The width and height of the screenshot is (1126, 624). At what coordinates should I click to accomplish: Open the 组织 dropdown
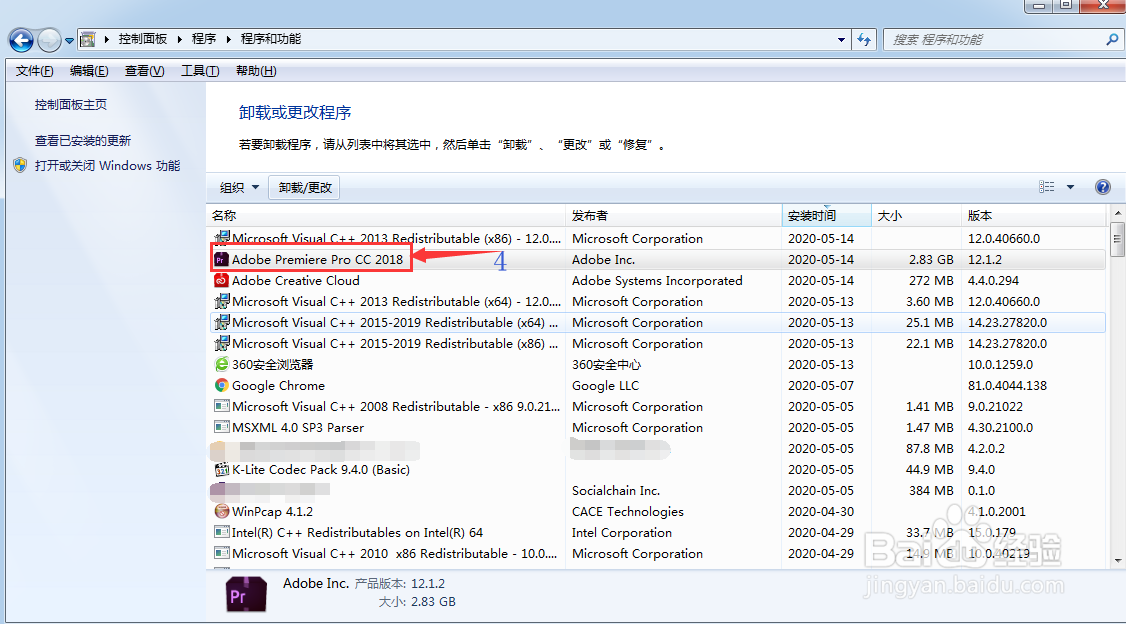tap(238, 187)
